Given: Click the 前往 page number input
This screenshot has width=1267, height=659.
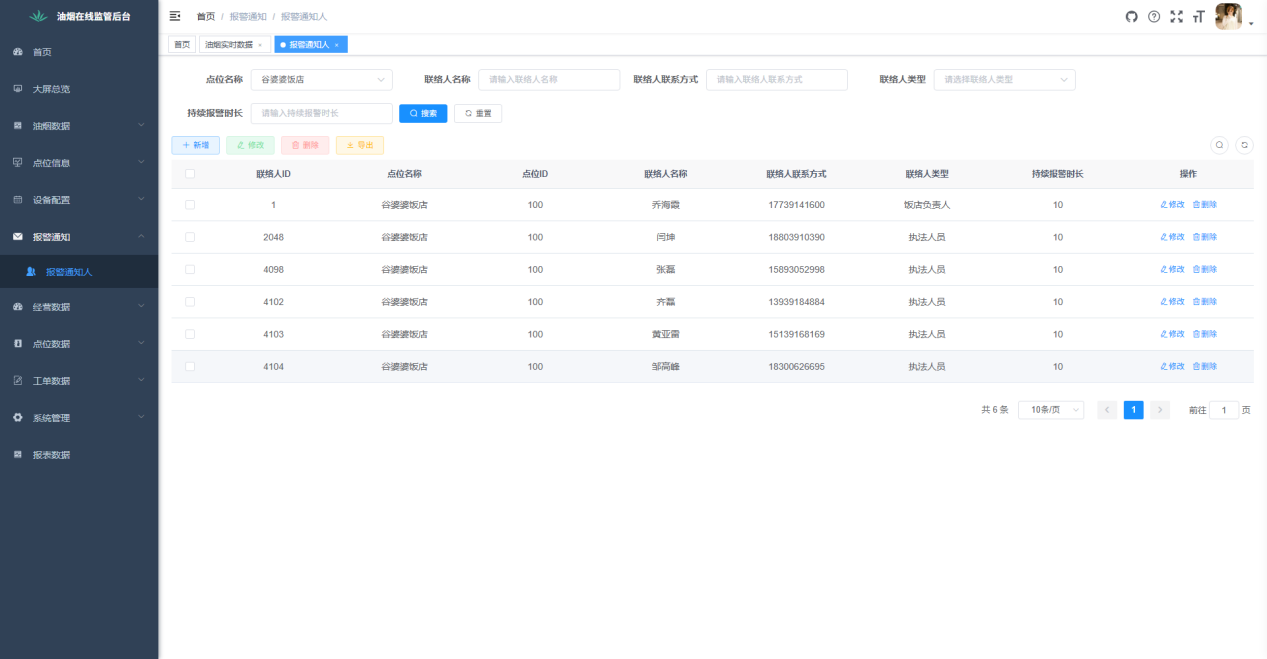Looking at the screenshot, I should [1224, 410].
